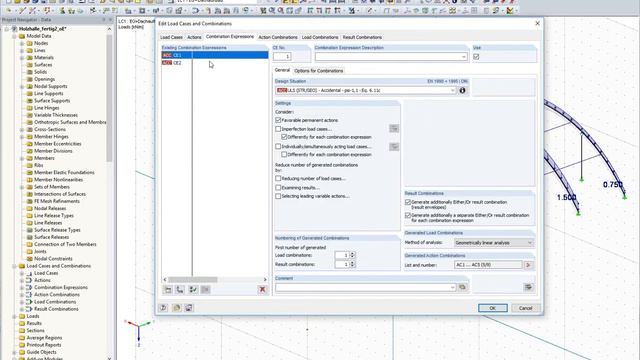
Task: Open Options for Combinations sub-tab
Action: click(x=318, y=71)
